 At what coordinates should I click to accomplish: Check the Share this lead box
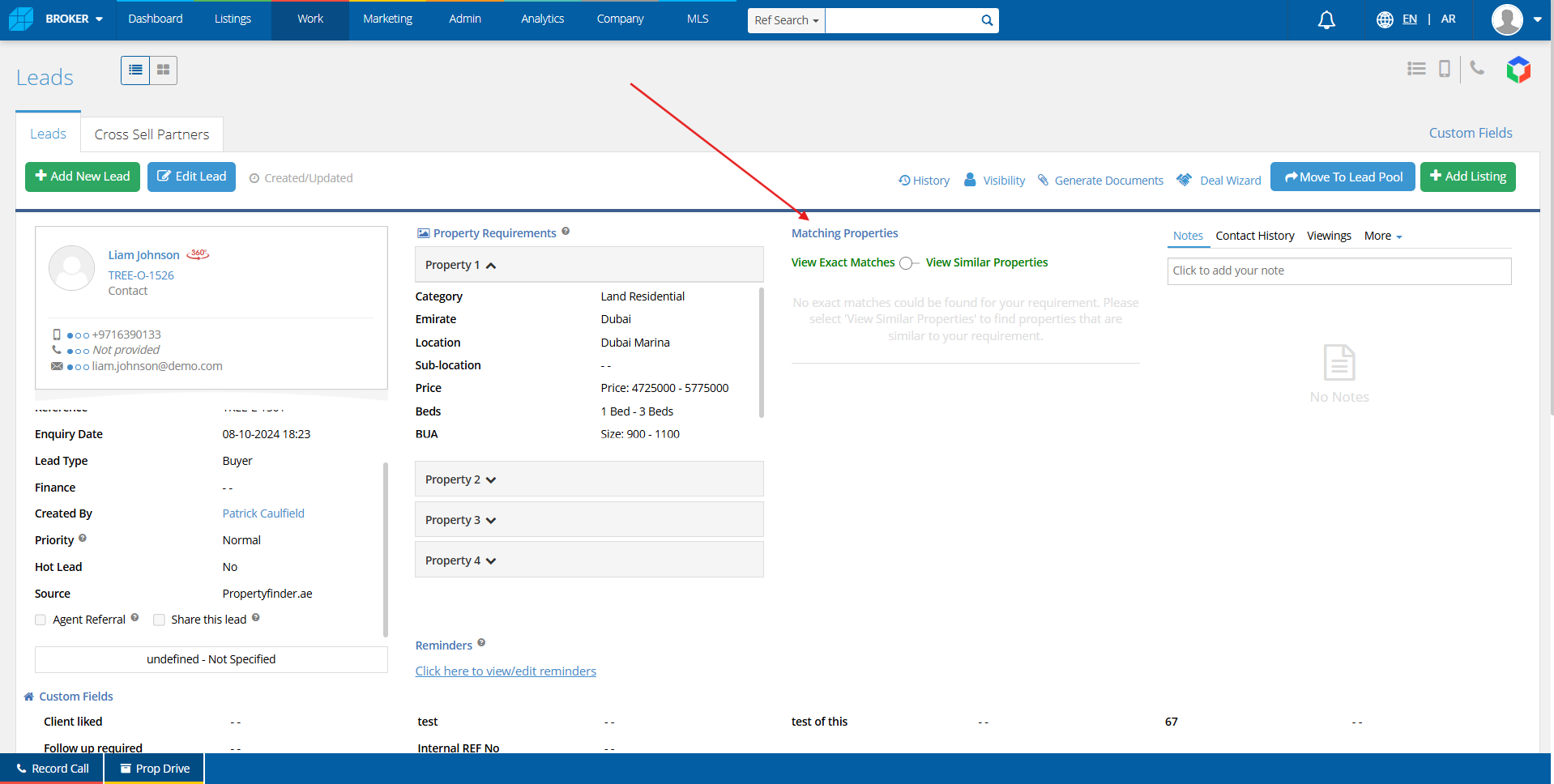[x=159, y=620]
